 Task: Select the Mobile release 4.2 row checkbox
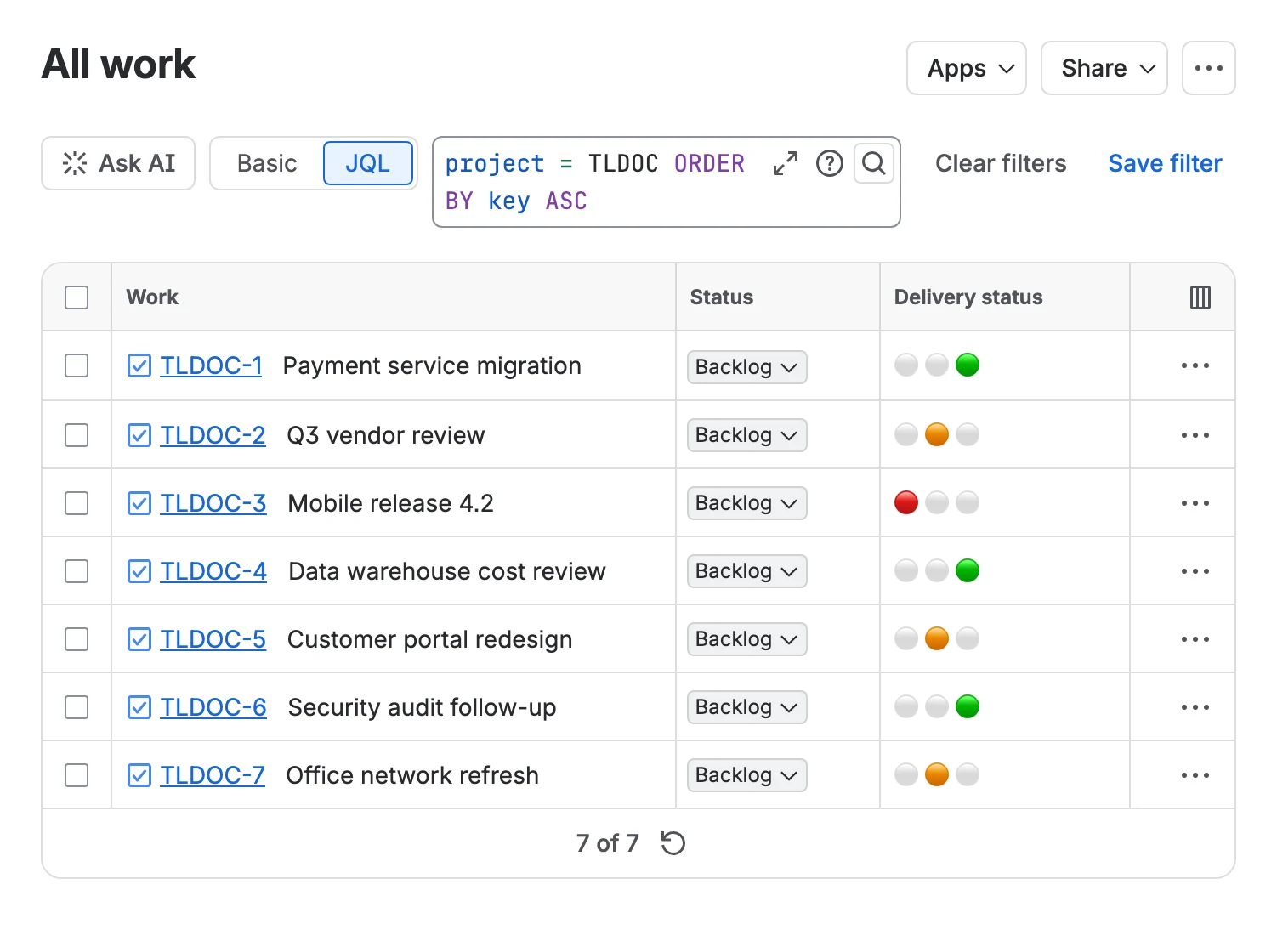[x=77, y=503]
